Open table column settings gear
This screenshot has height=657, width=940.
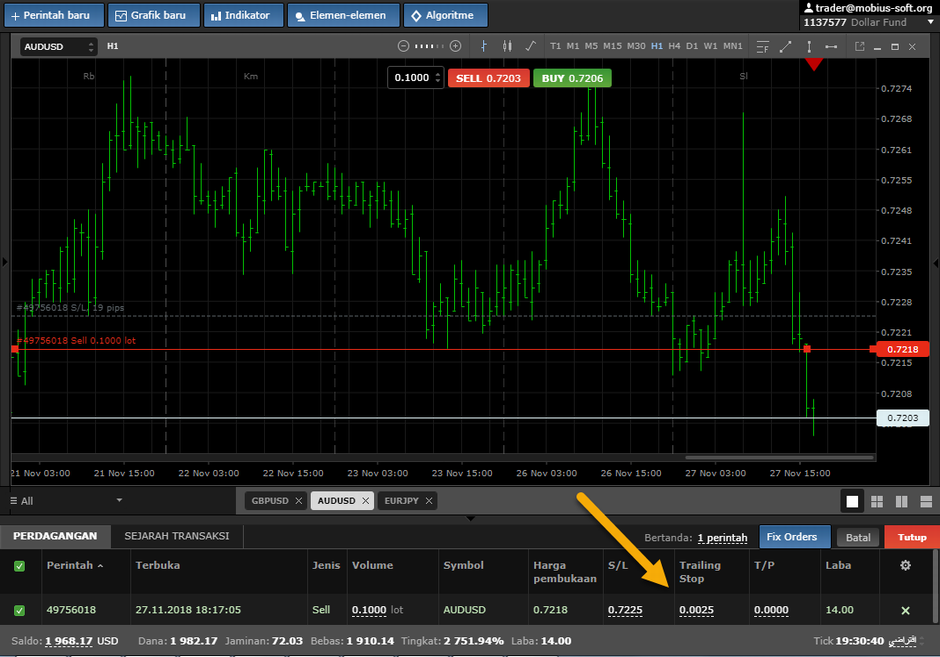(x=905, y=565)
